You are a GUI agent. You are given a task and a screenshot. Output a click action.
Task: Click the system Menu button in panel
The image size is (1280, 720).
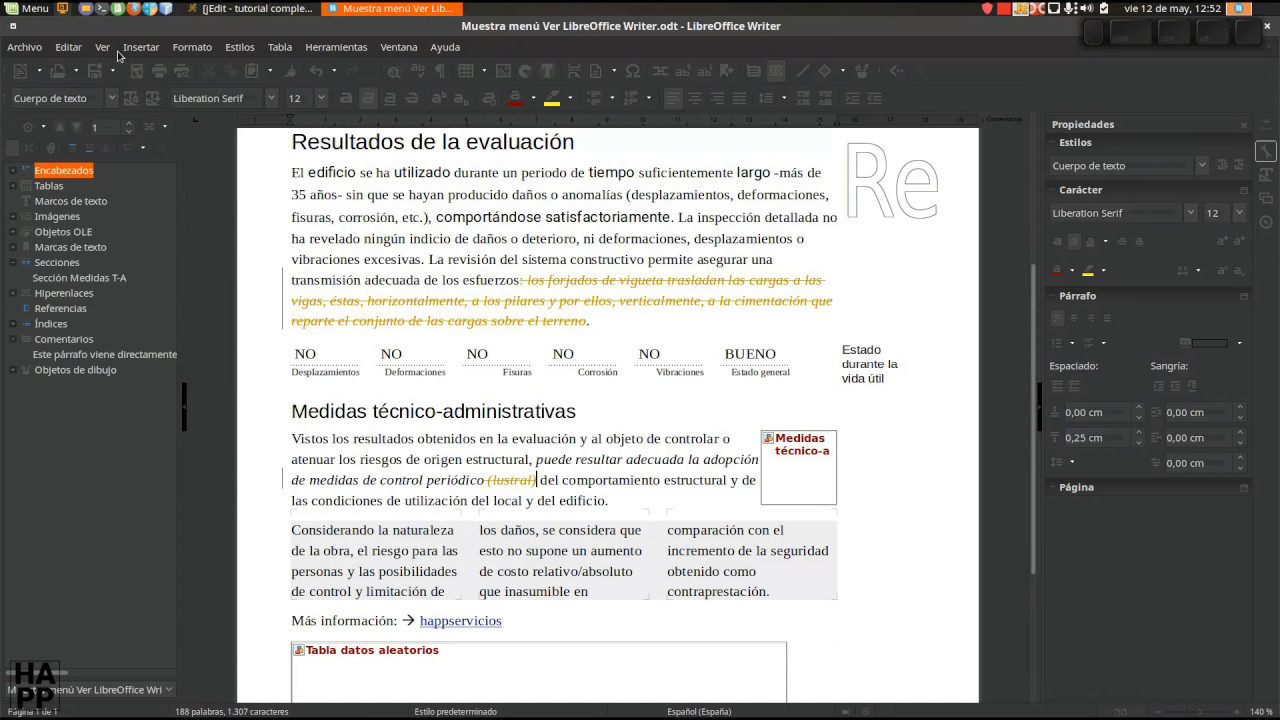[x=27, y=8]
